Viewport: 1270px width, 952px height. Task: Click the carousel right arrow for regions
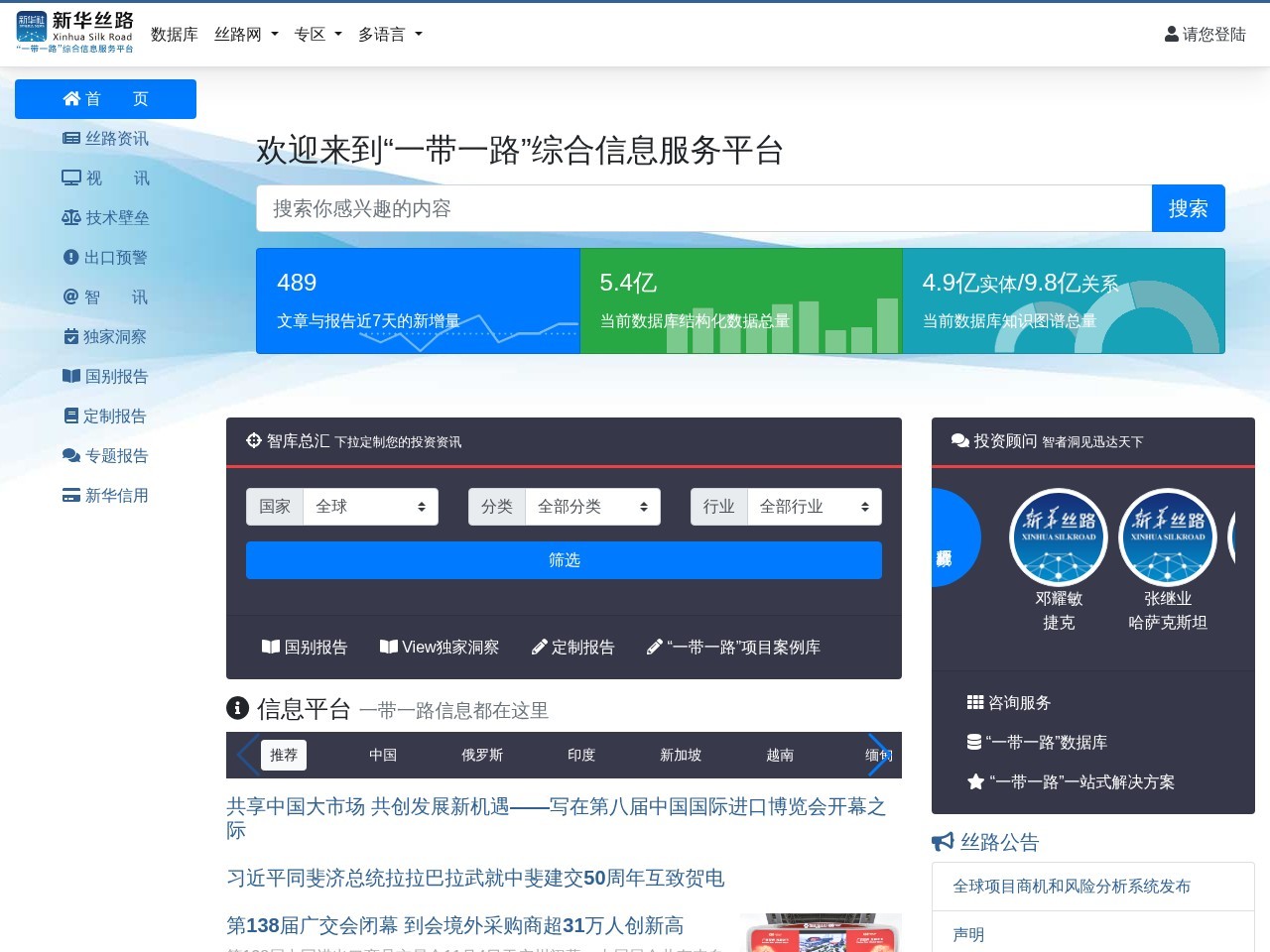[877, 755]
